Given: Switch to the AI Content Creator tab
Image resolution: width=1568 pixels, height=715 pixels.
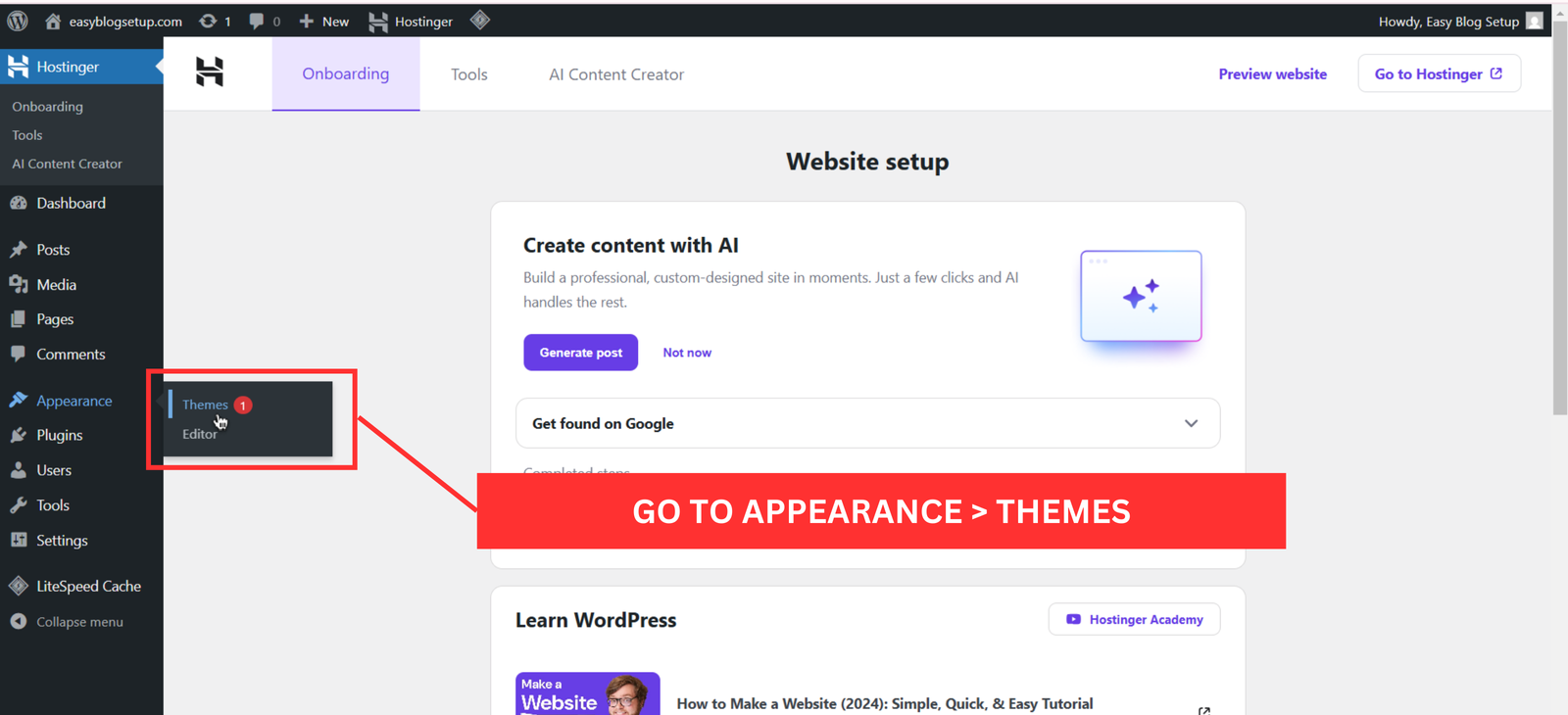Looking at the screenshot, I should tap(616, 74).
